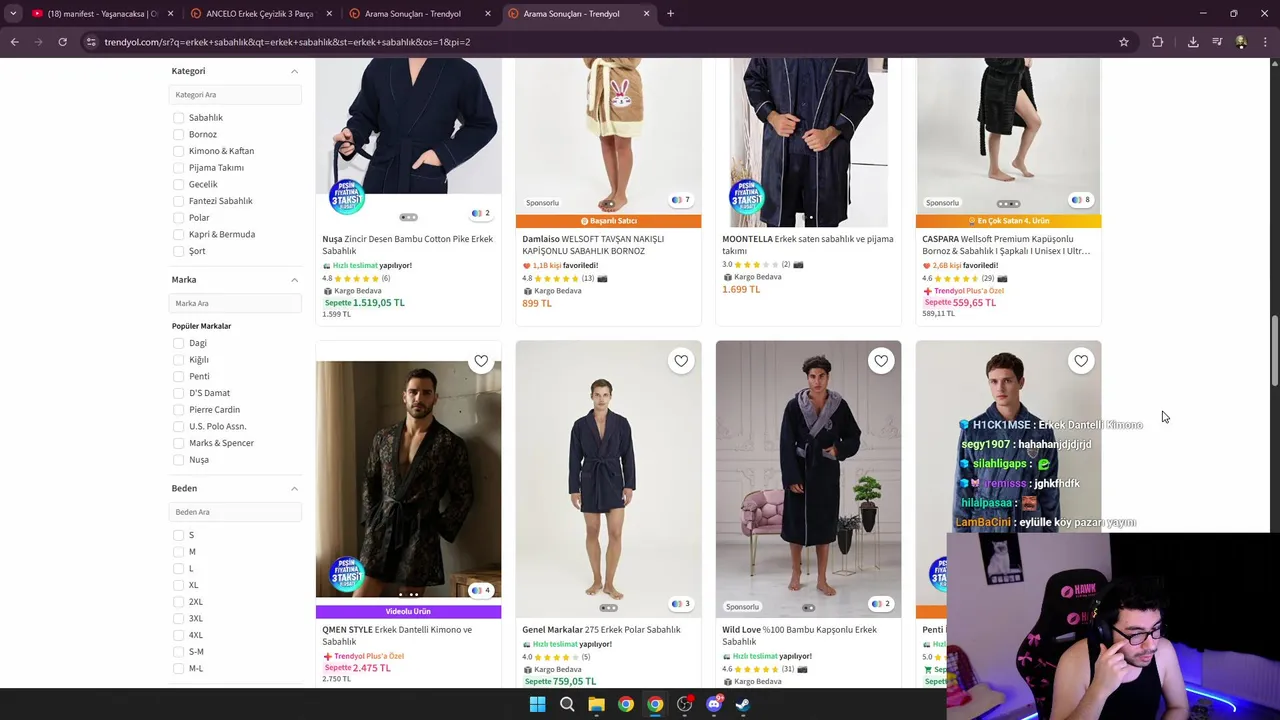Open Nuşa Zincir Desen Bambu robe link

click(x=407, y=245)
